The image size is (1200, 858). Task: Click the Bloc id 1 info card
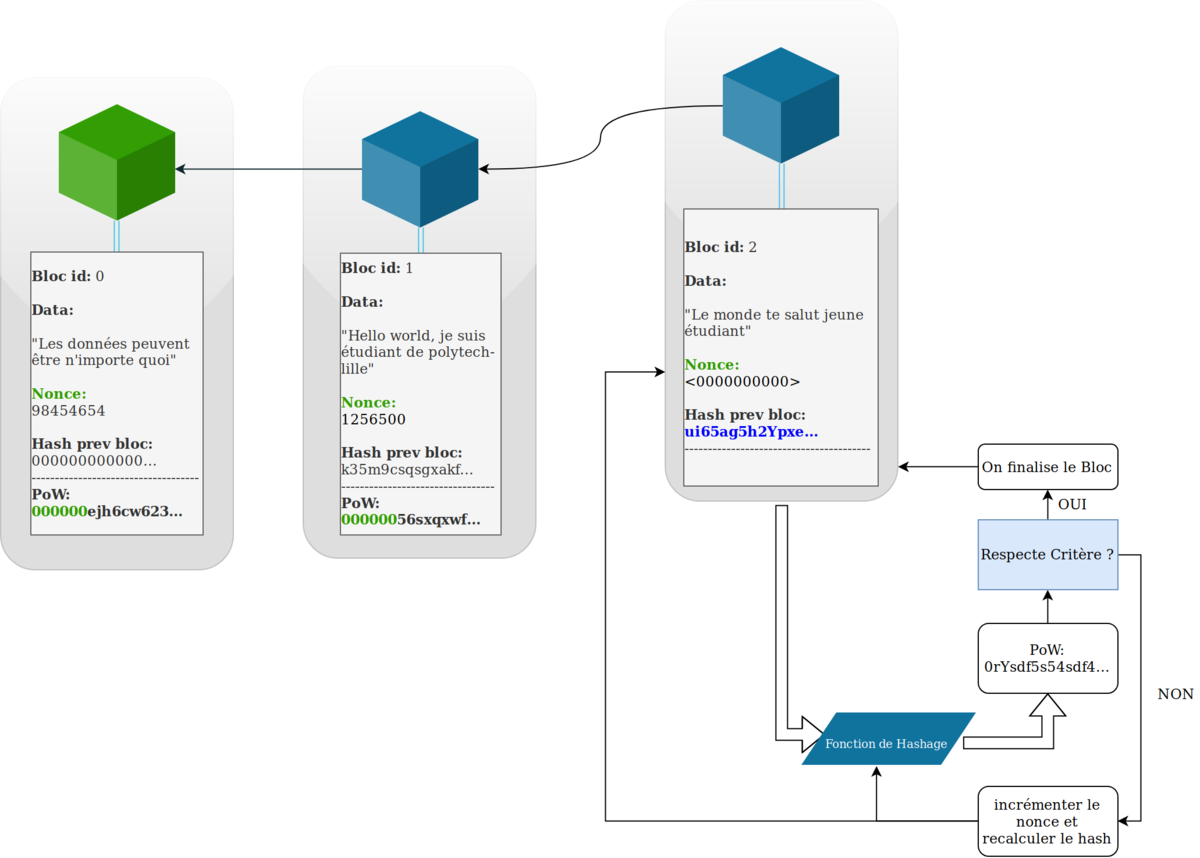click(420, 393)
